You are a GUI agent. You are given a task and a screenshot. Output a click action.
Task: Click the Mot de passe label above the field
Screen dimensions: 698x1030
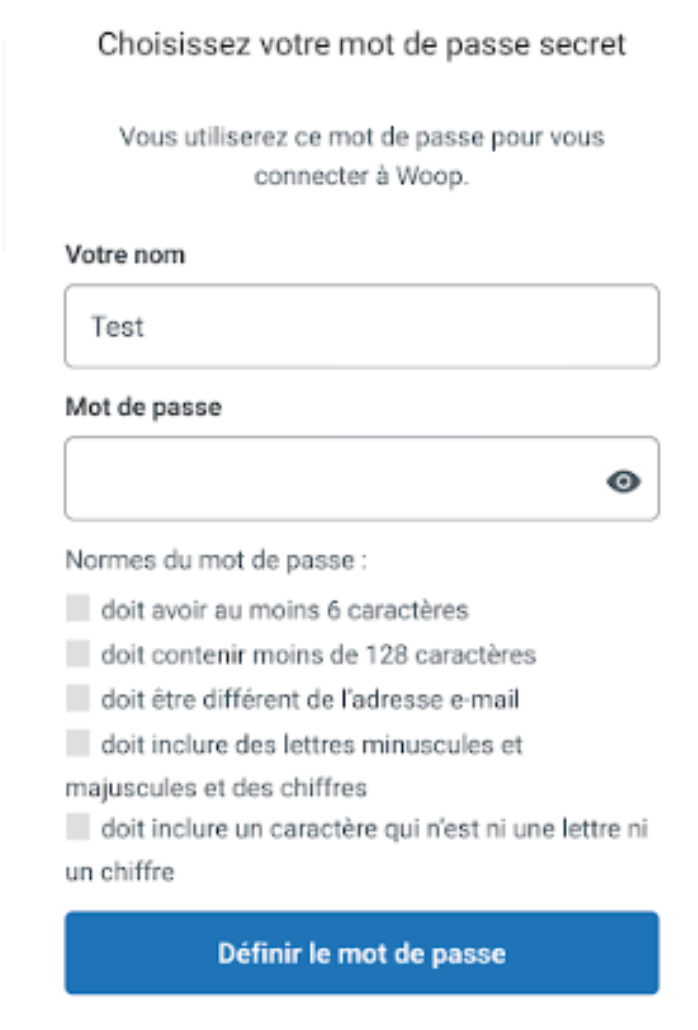click(143, 407)
